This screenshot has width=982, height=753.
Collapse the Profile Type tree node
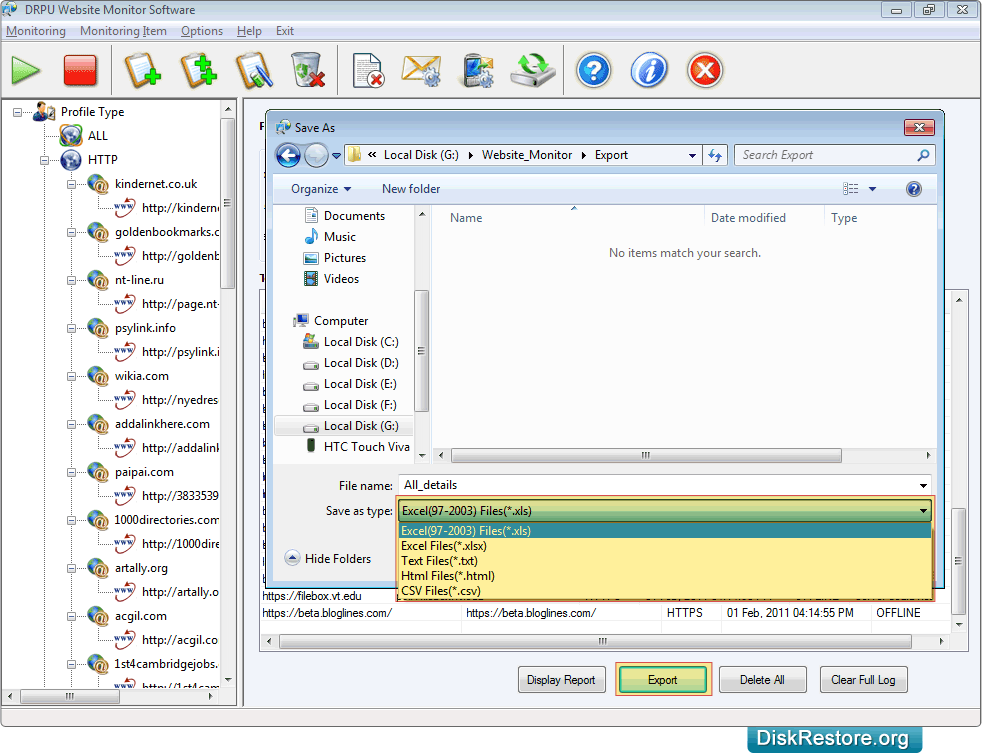(x=18, y=112)
